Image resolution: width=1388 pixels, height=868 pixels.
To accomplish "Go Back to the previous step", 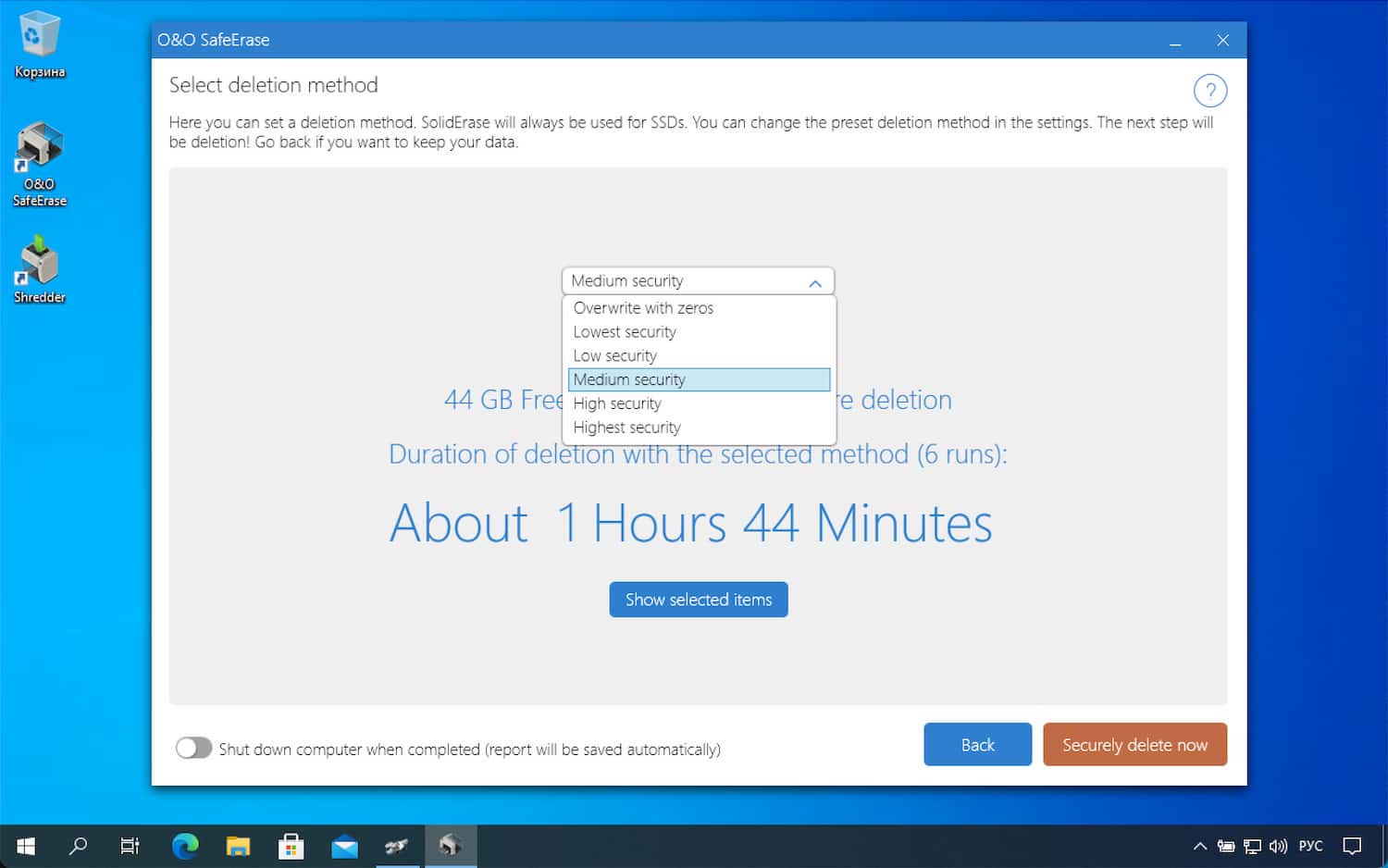I will 977,745.
